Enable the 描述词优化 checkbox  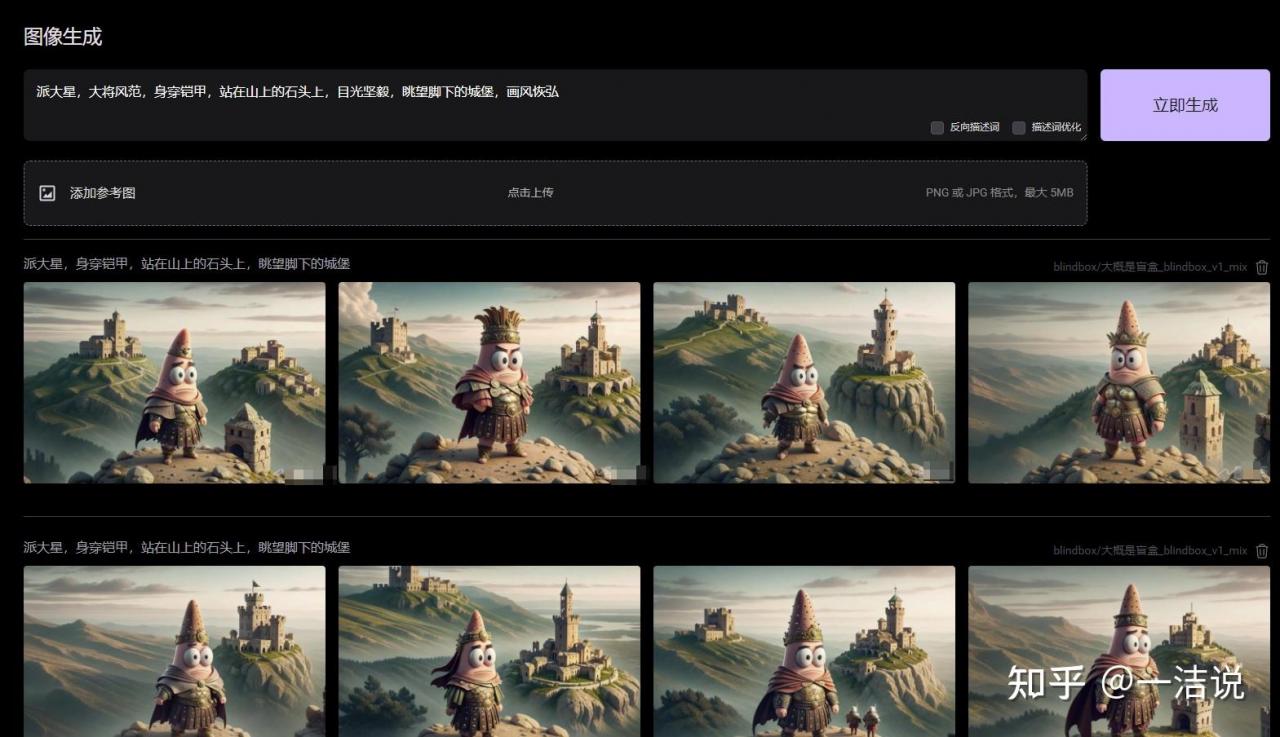point(1019,128)
